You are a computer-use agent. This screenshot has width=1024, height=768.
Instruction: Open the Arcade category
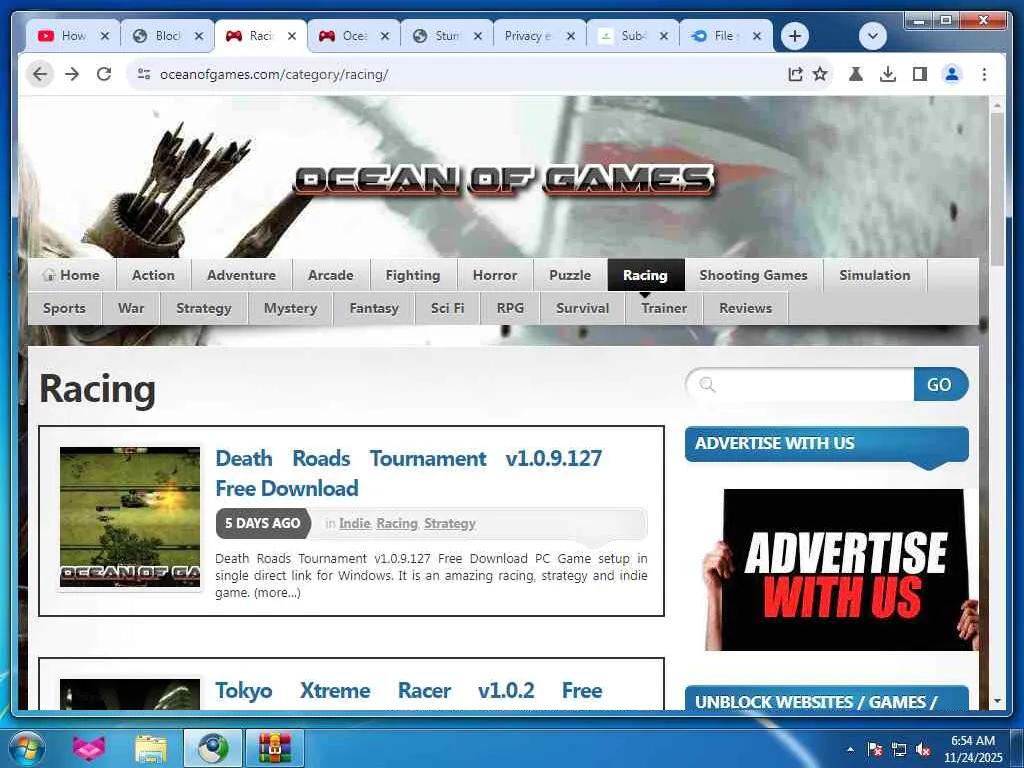click(331, 275)
